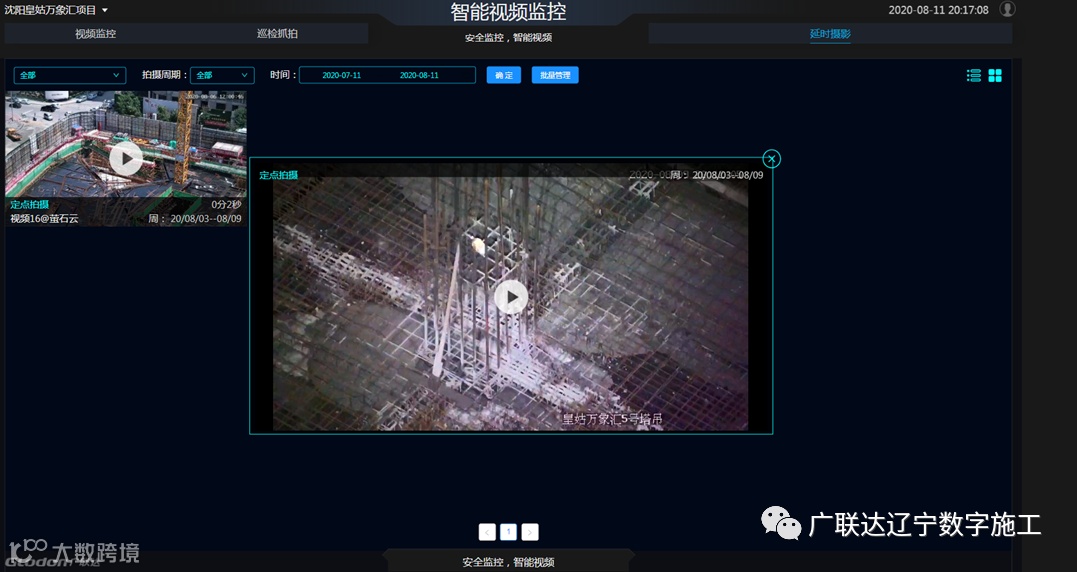Open the 沈阳皇姑万象汇项目 project dropdown
Image resolution: width=1077 pixels, height=572 pixels.
[56, 10]
